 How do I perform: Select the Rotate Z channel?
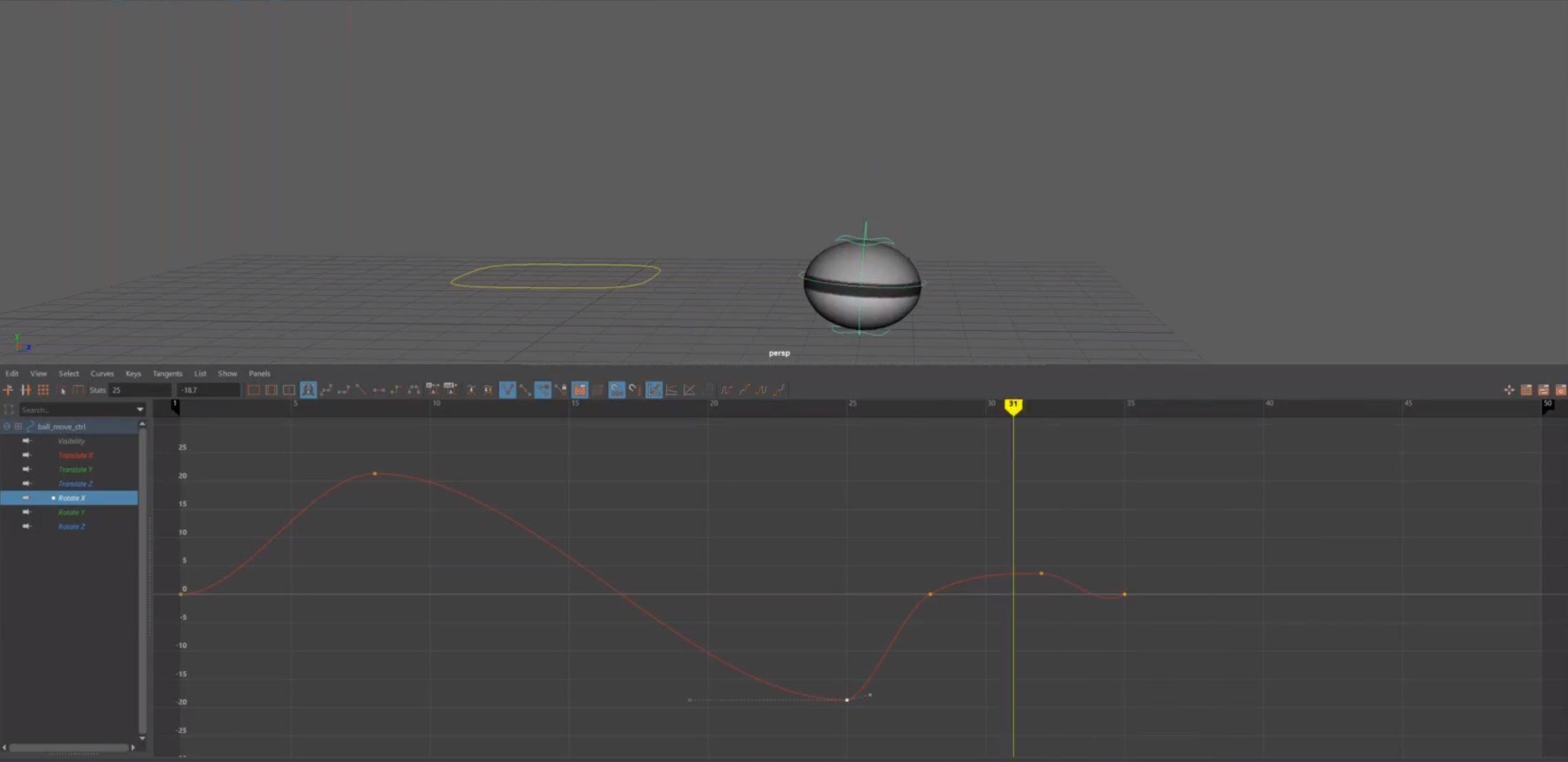click(x=71, y=527)
